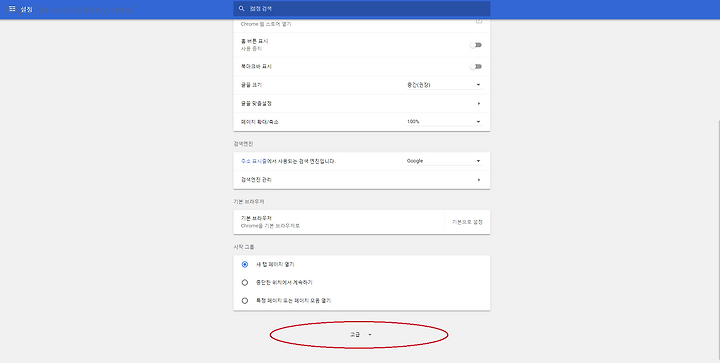
Task: Click the Chrome을 기본 브라우저로 text
Action: click(x=270, y=226)
